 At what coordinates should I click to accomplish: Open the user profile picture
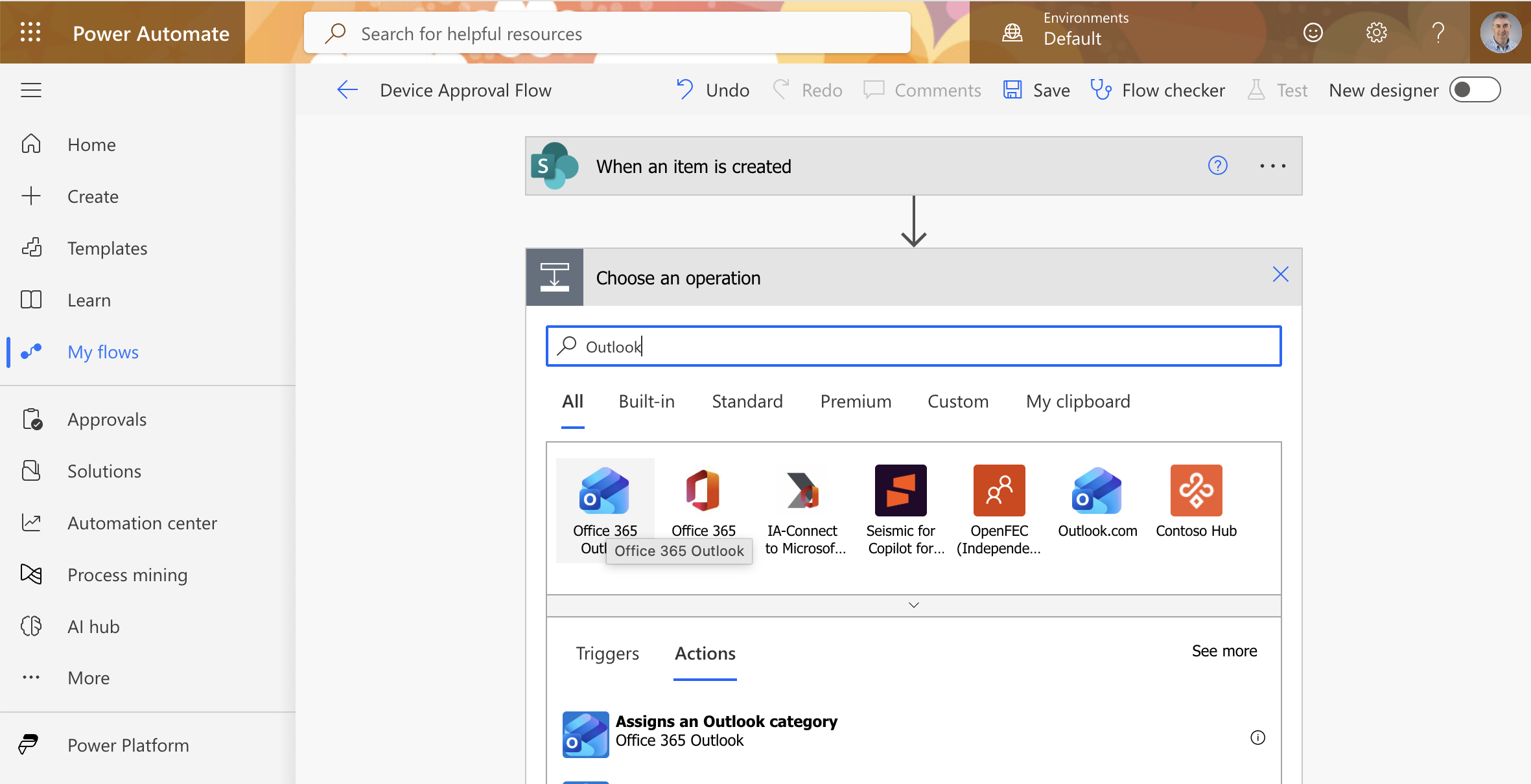pos(1501,32)
